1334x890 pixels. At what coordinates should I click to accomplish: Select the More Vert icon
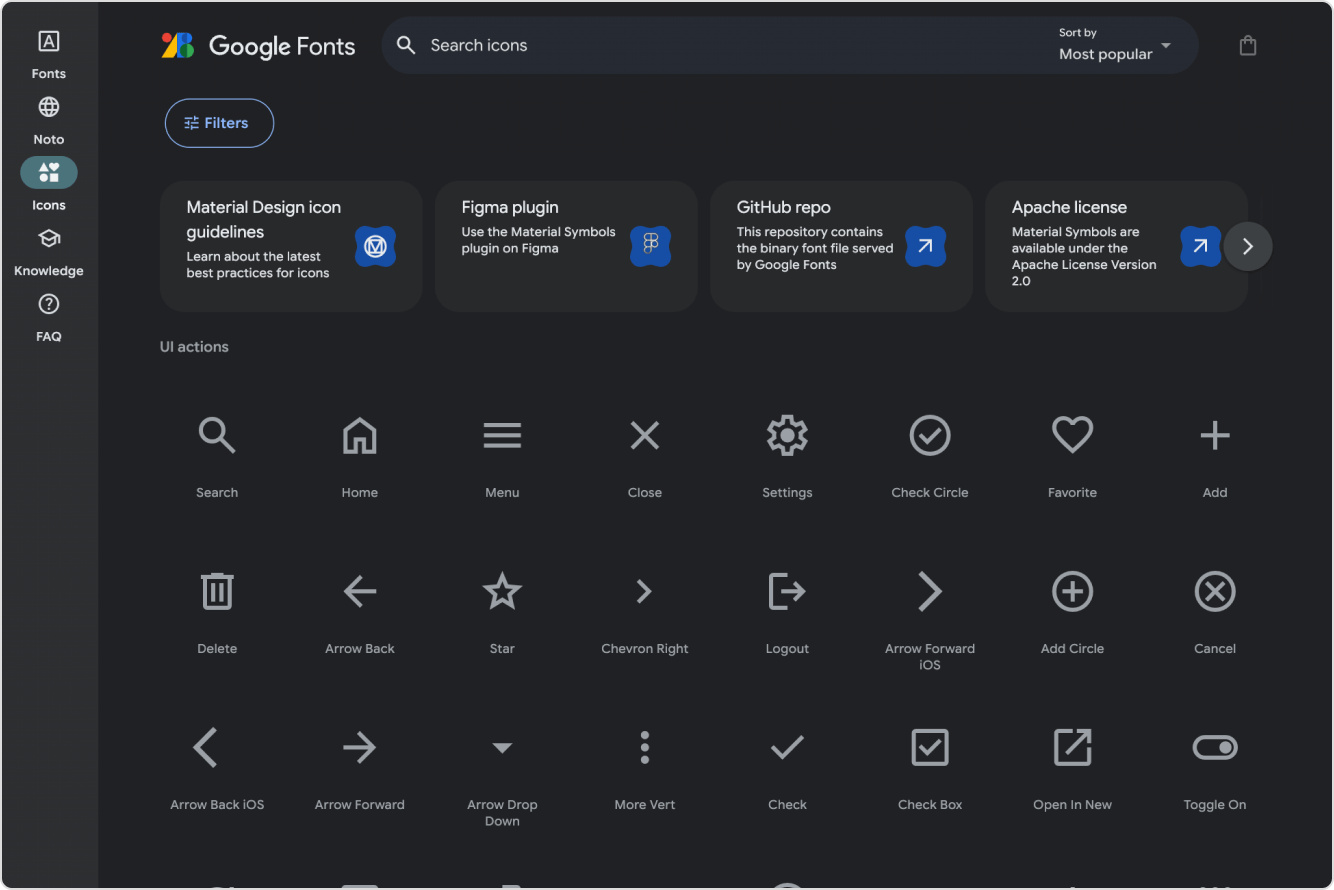click(645, 747)
